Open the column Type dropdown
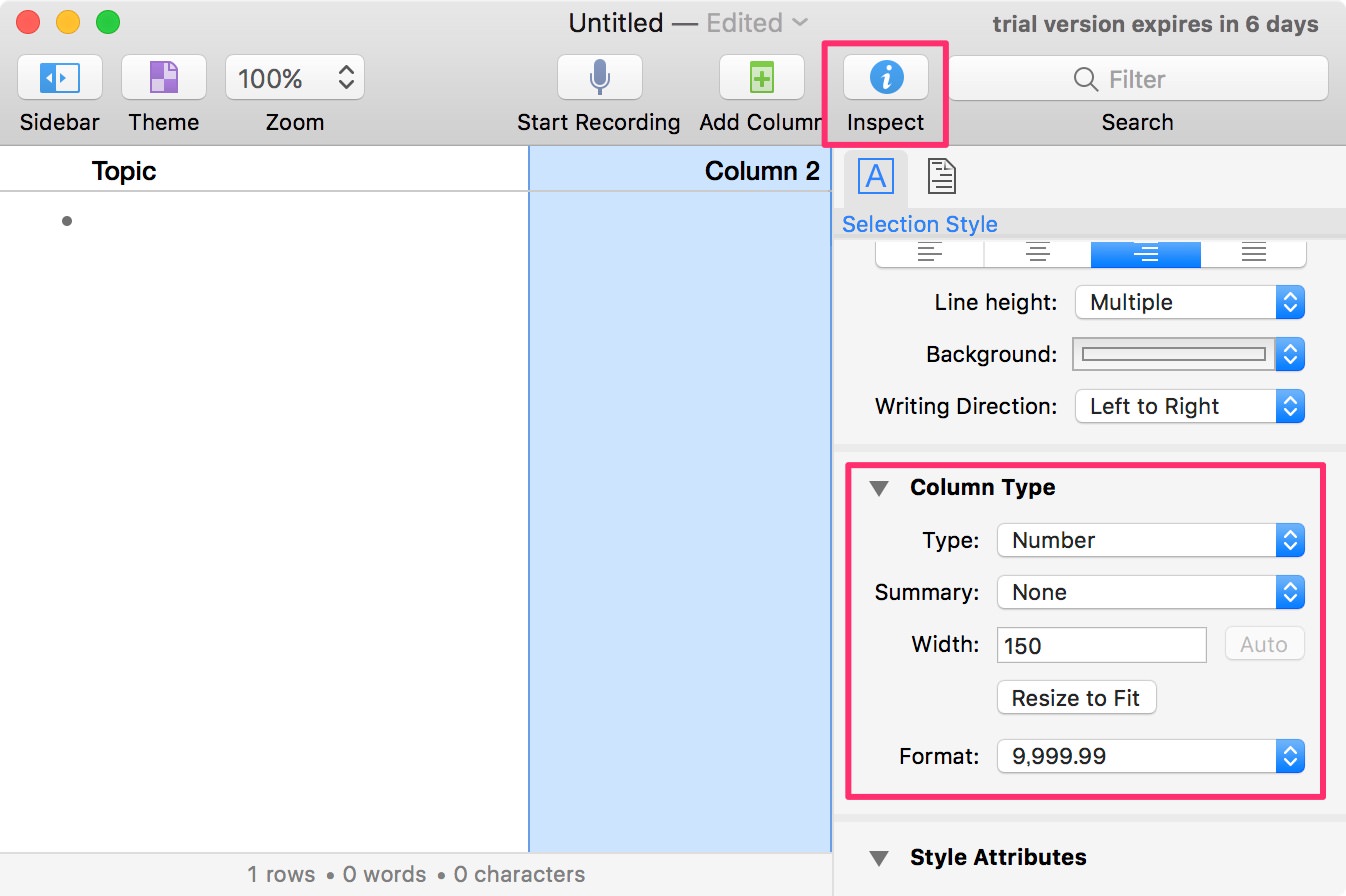The image size is (1346, 896). pyautogui.click(x=1150, y=541)
